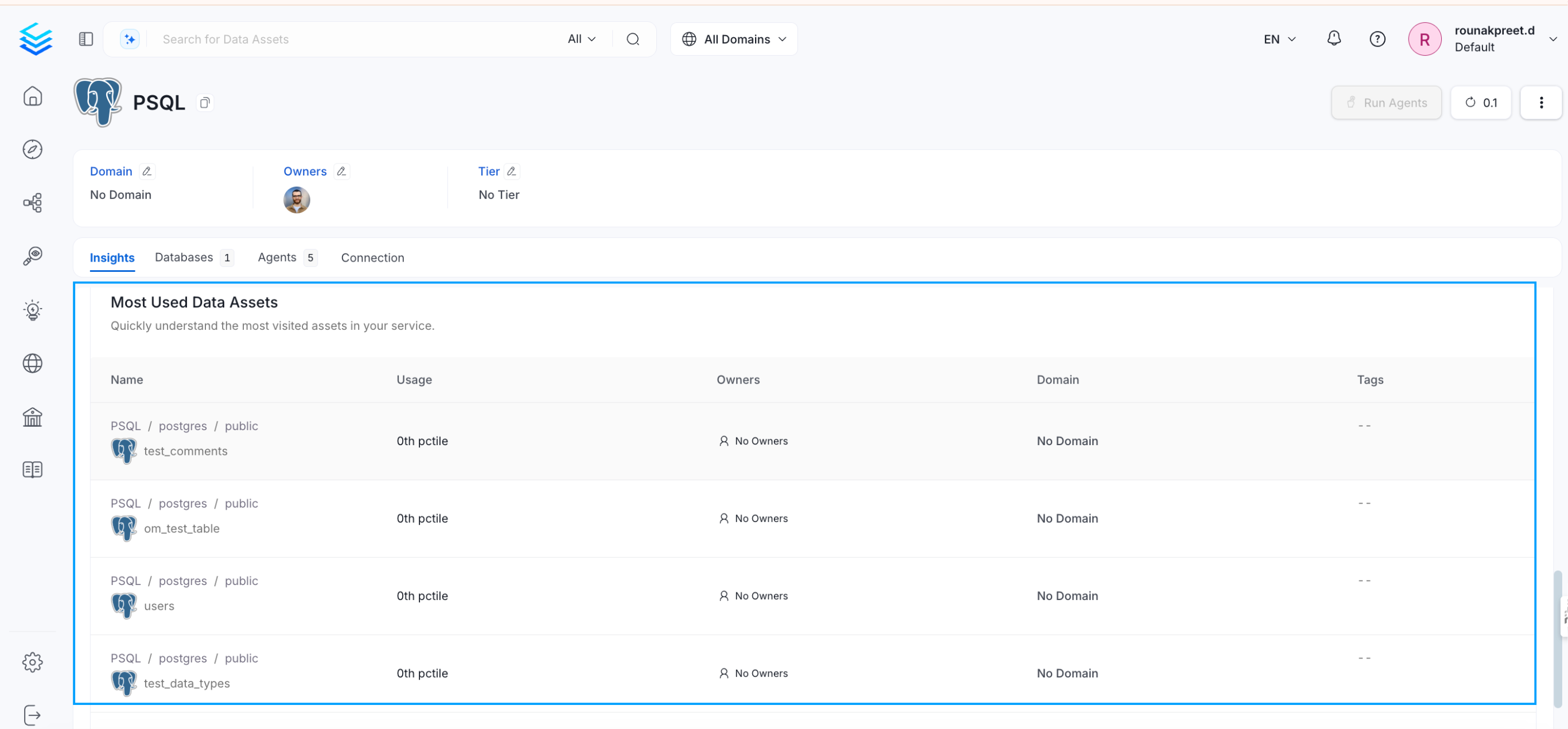Open the test_comments table link
Viewport: 1568px width, 729px height.
point(185,451)
